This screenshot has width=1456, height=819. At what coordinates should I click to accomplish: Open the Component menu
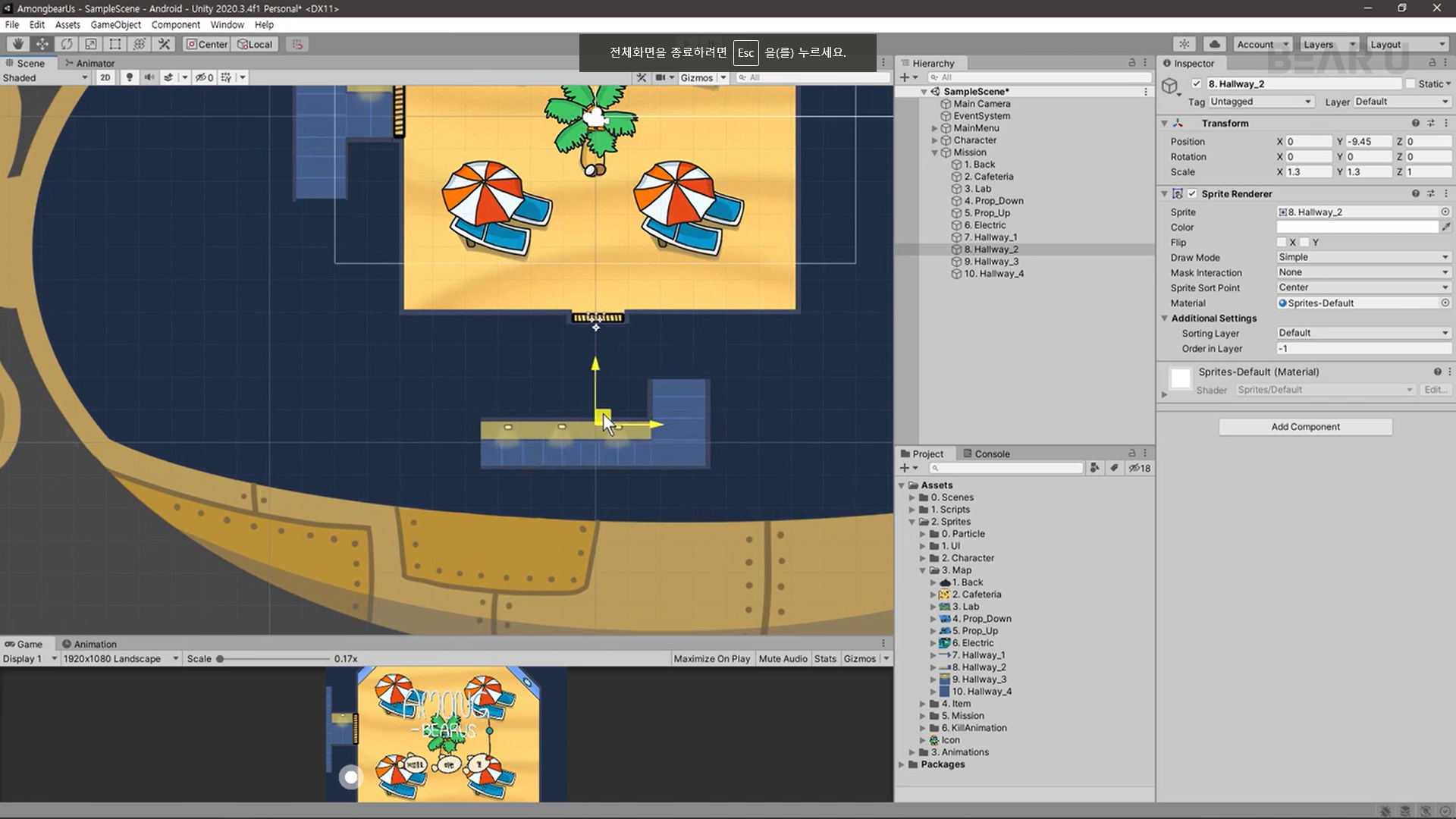pyautogui.click(x=175, y=24)
